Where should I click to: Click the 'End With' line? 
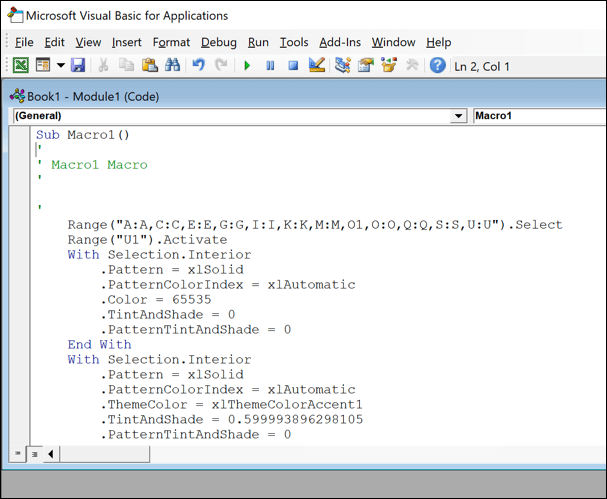tap(99, 345)
